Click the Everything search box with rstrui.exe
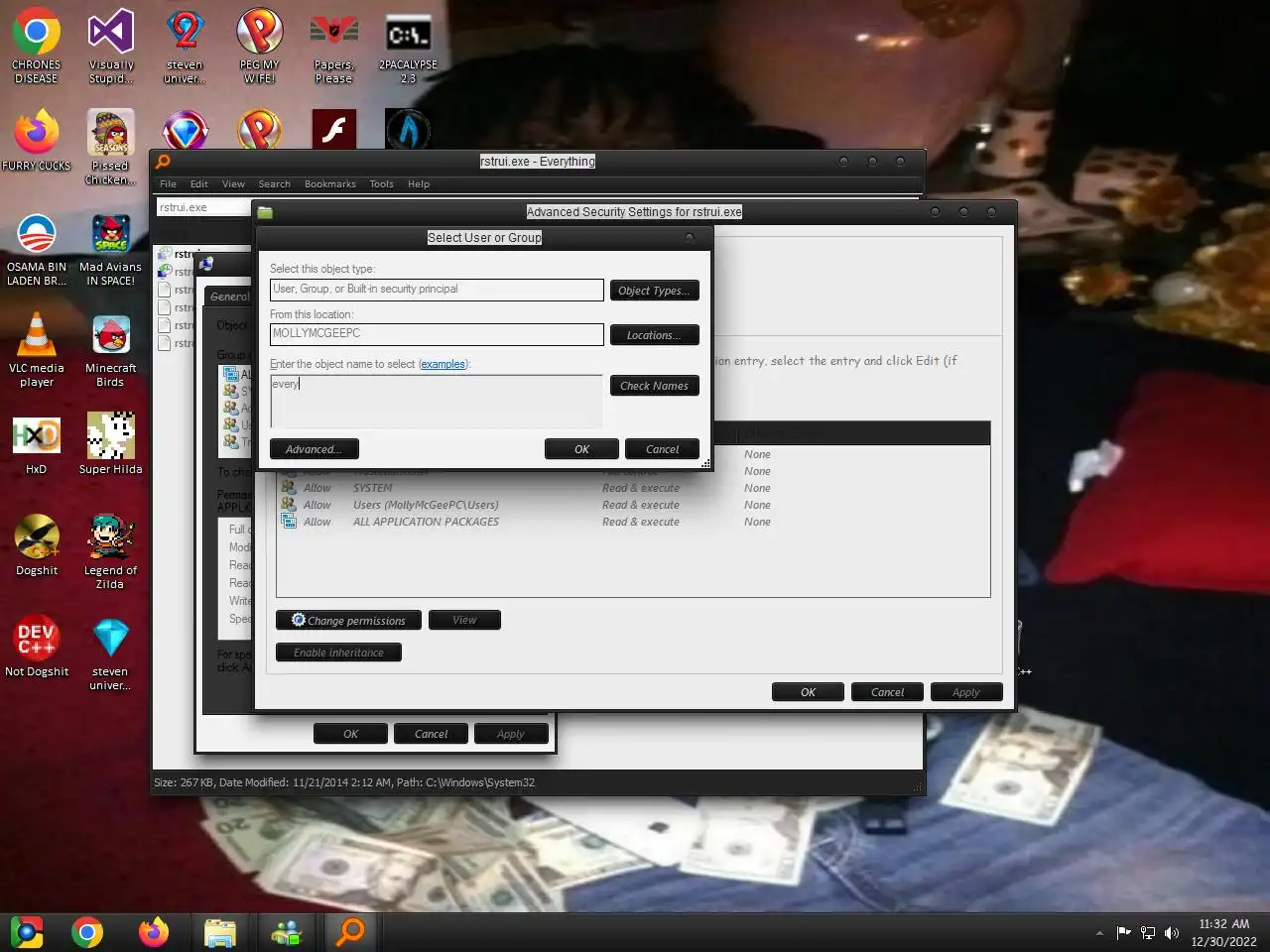 (x=203, y=207)
